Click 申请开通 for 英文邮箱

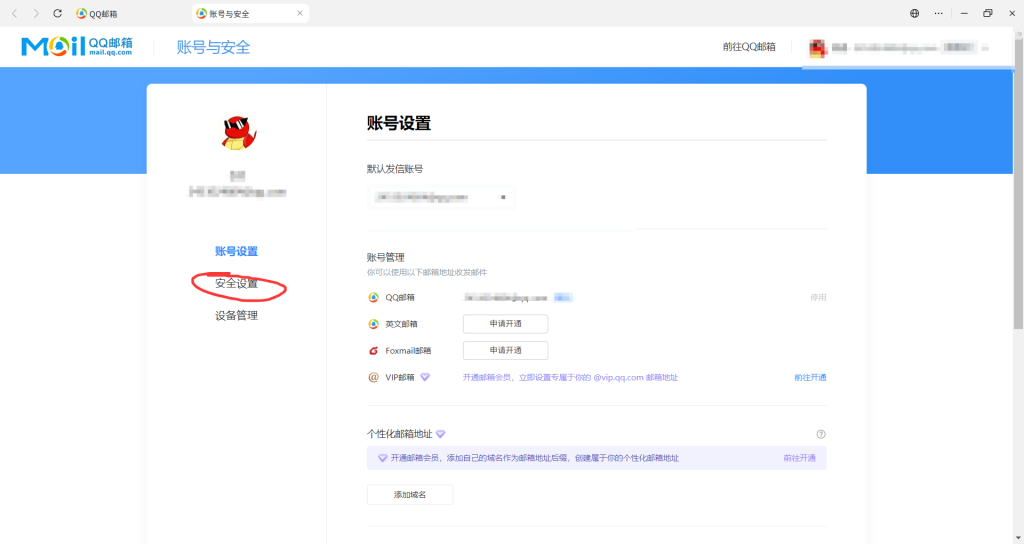(505, 324)
